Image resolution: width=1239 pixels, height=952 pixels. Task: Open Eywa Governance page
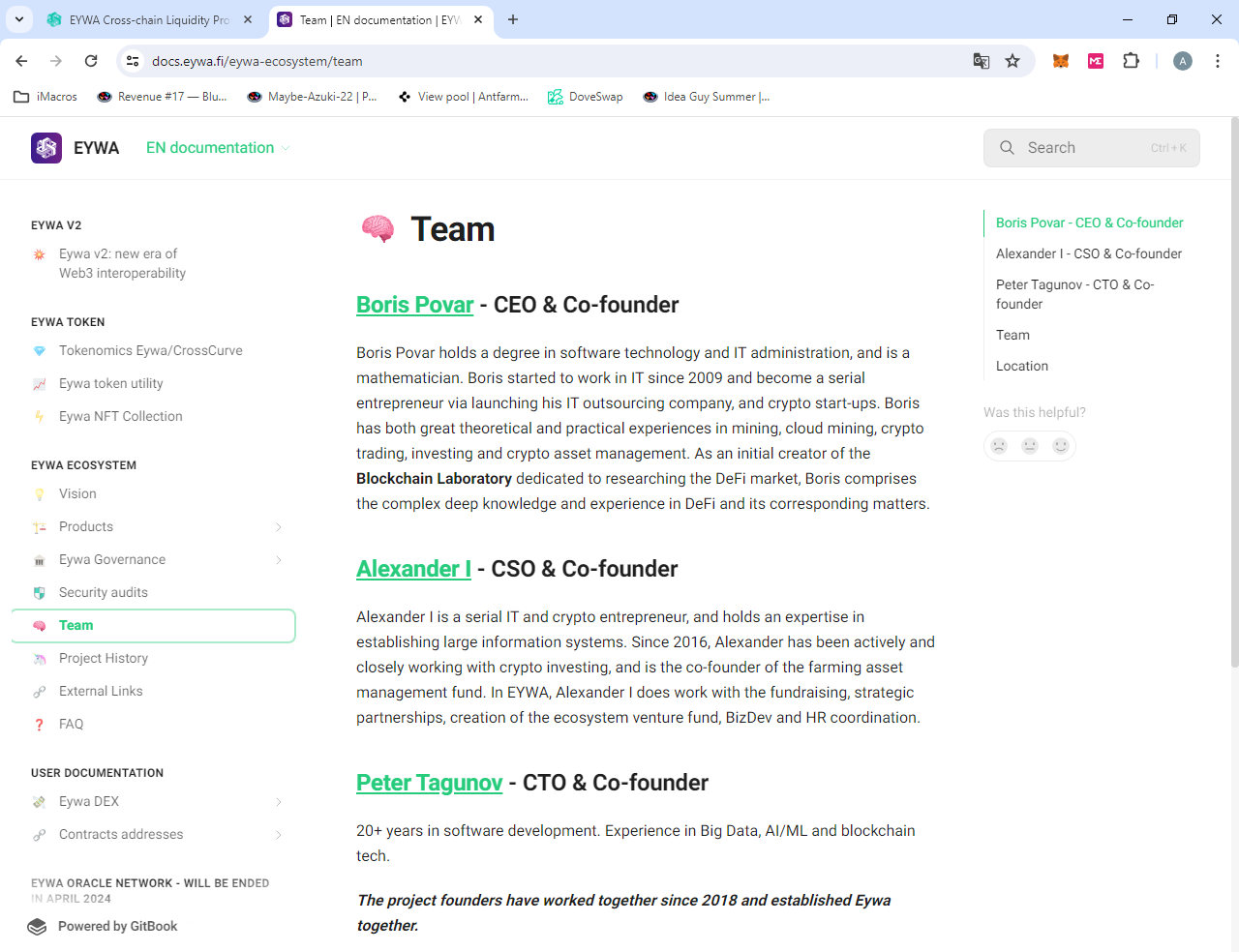[x=112, y=559]
